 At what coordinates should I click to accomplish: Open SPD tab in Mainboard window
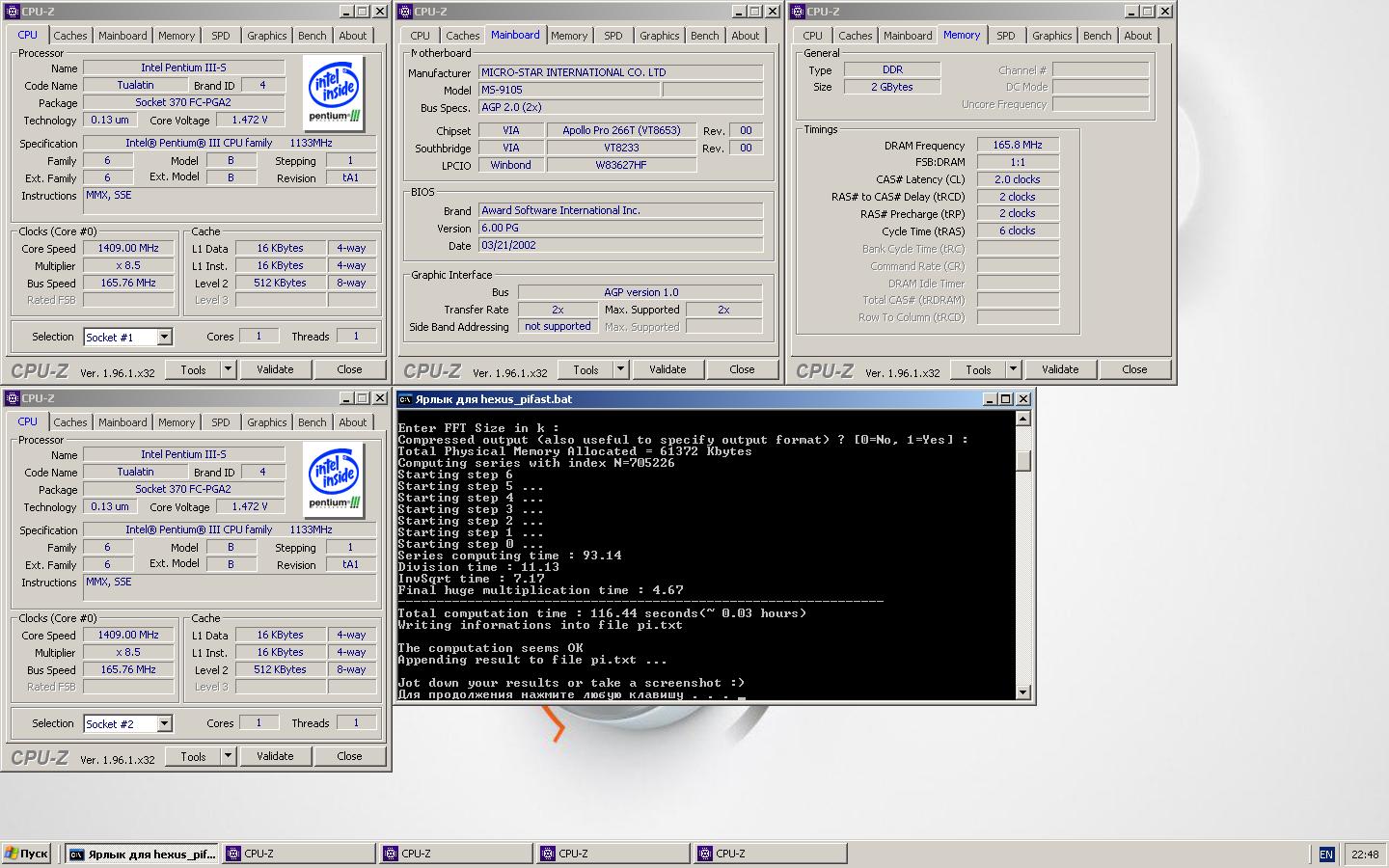click(613, 36)
